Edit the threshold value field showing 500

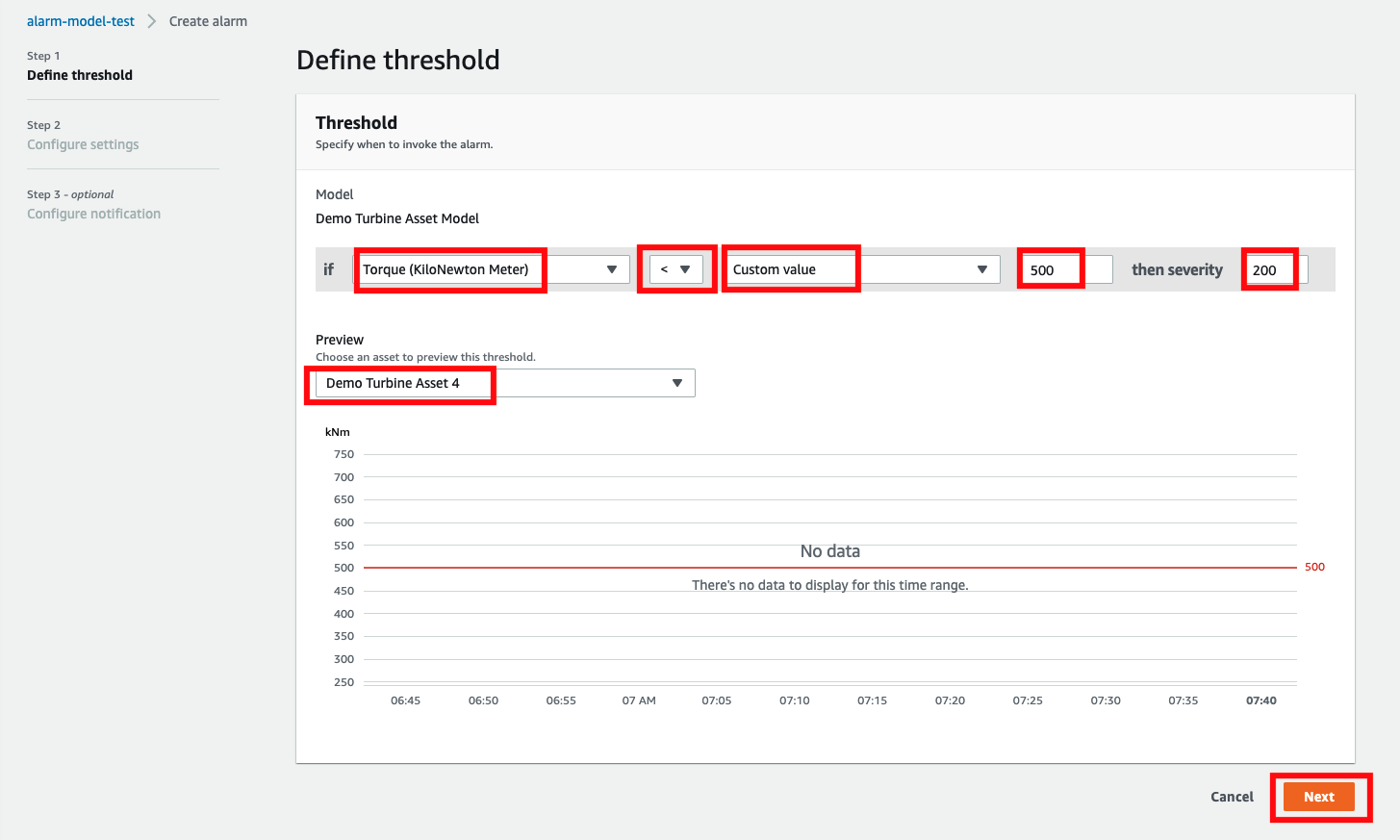click(1050, 269)
